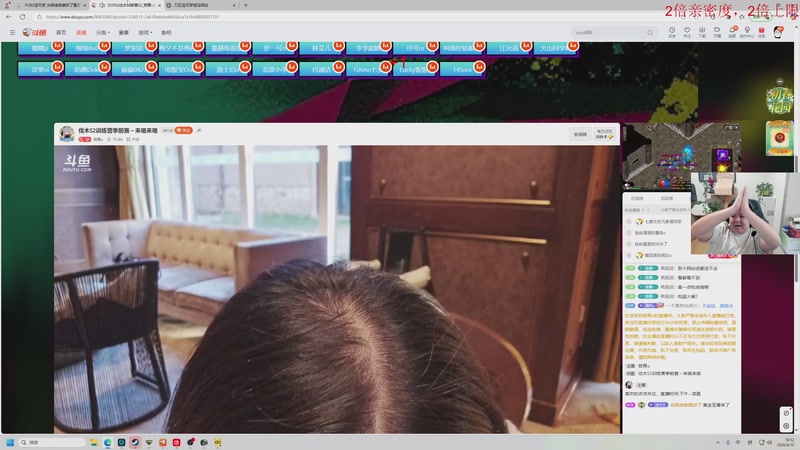Open the red event card under garden badge

coord(780,138)
